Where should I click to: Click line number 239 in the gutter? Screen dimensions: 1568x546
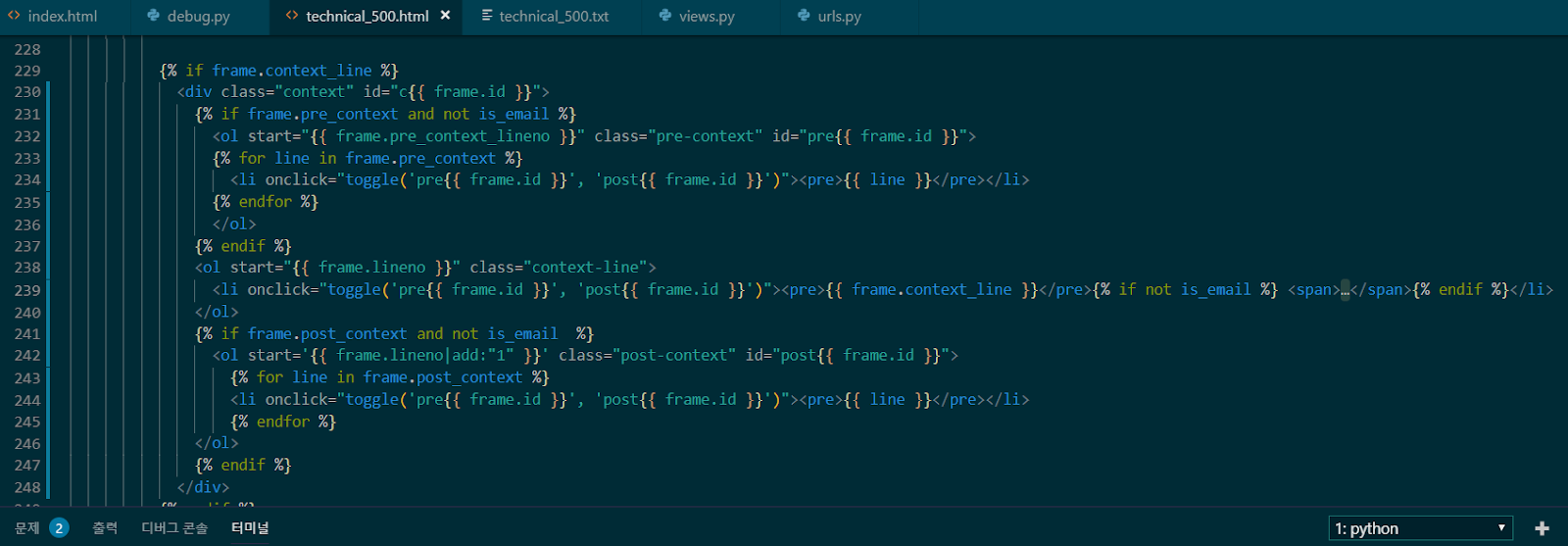click(x=27, y=290)
